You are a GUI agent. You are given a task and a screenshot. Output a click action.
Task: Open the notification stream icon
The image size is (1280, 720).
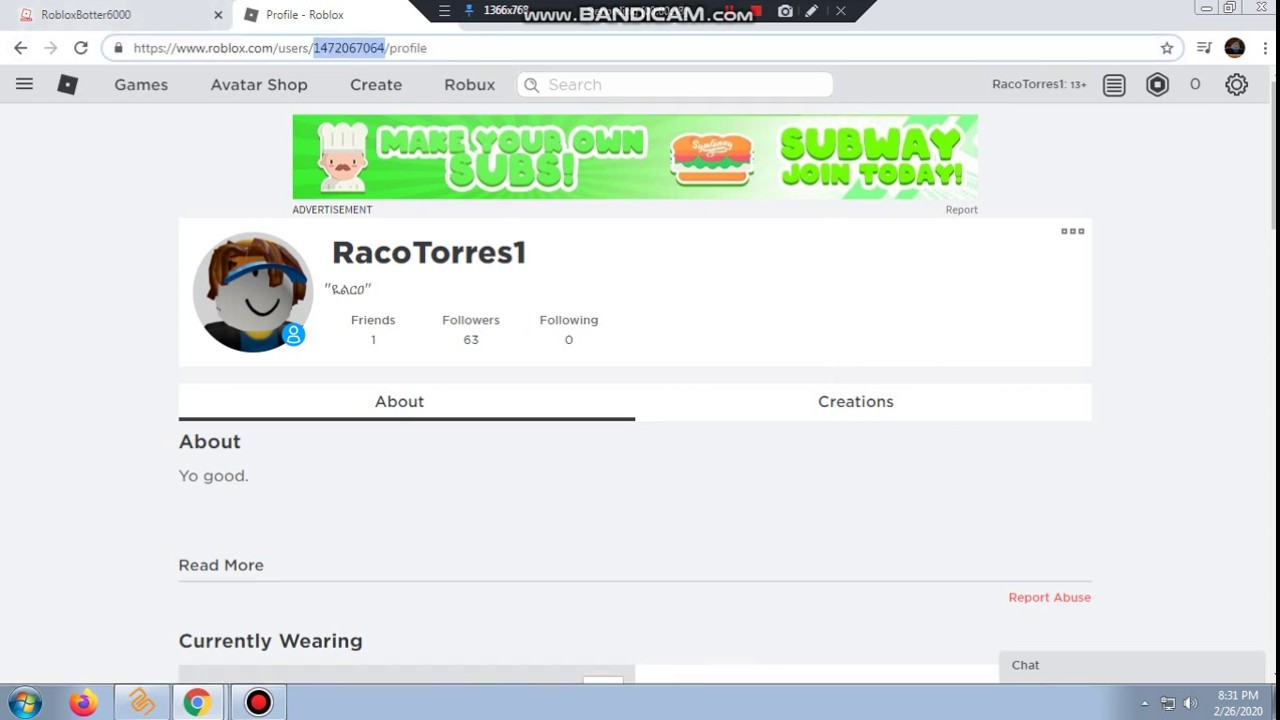point(1114,85)
